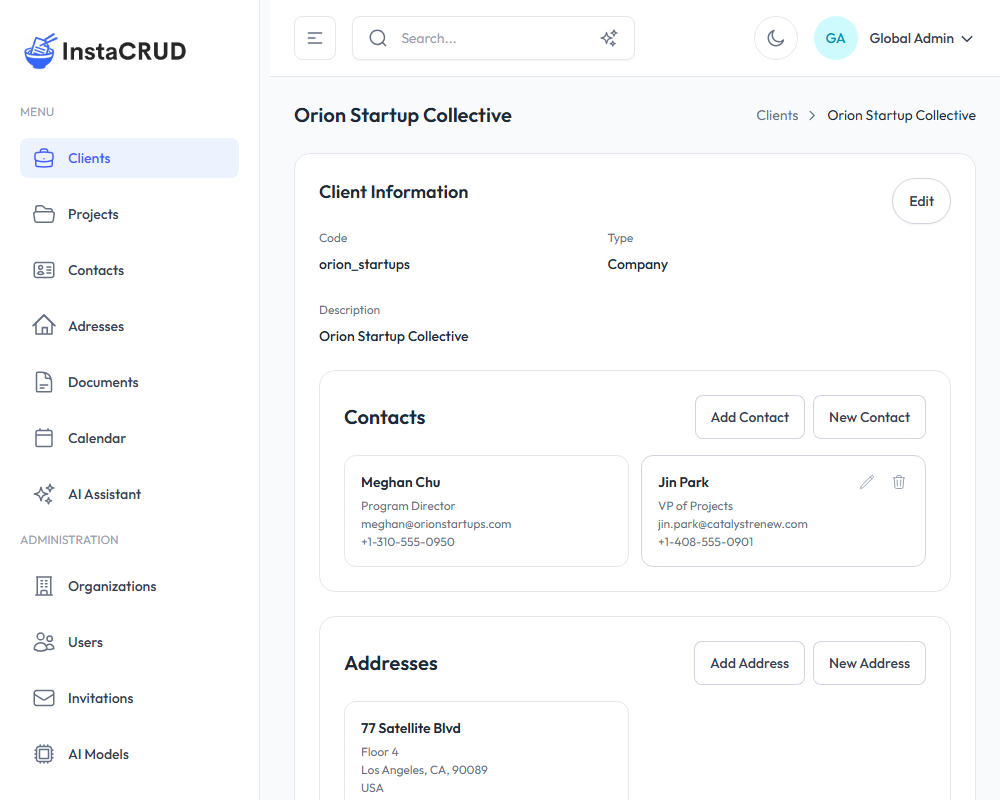The height and width of the screenshot is (800, 1000).
Task: Select the Meghan Chu contact card
Action: click(486, 511)
